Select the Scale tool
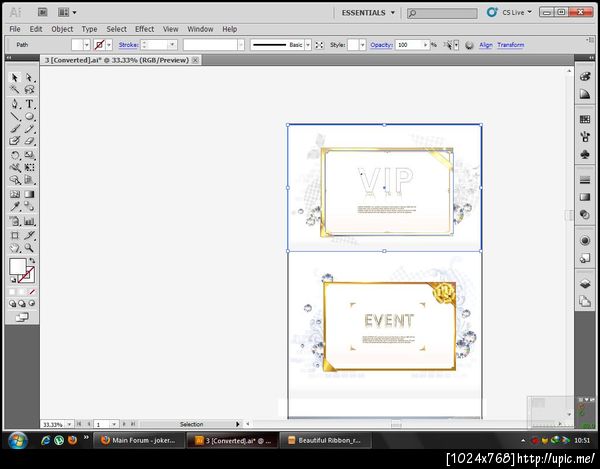600x469 pixels. pos(29,155)
